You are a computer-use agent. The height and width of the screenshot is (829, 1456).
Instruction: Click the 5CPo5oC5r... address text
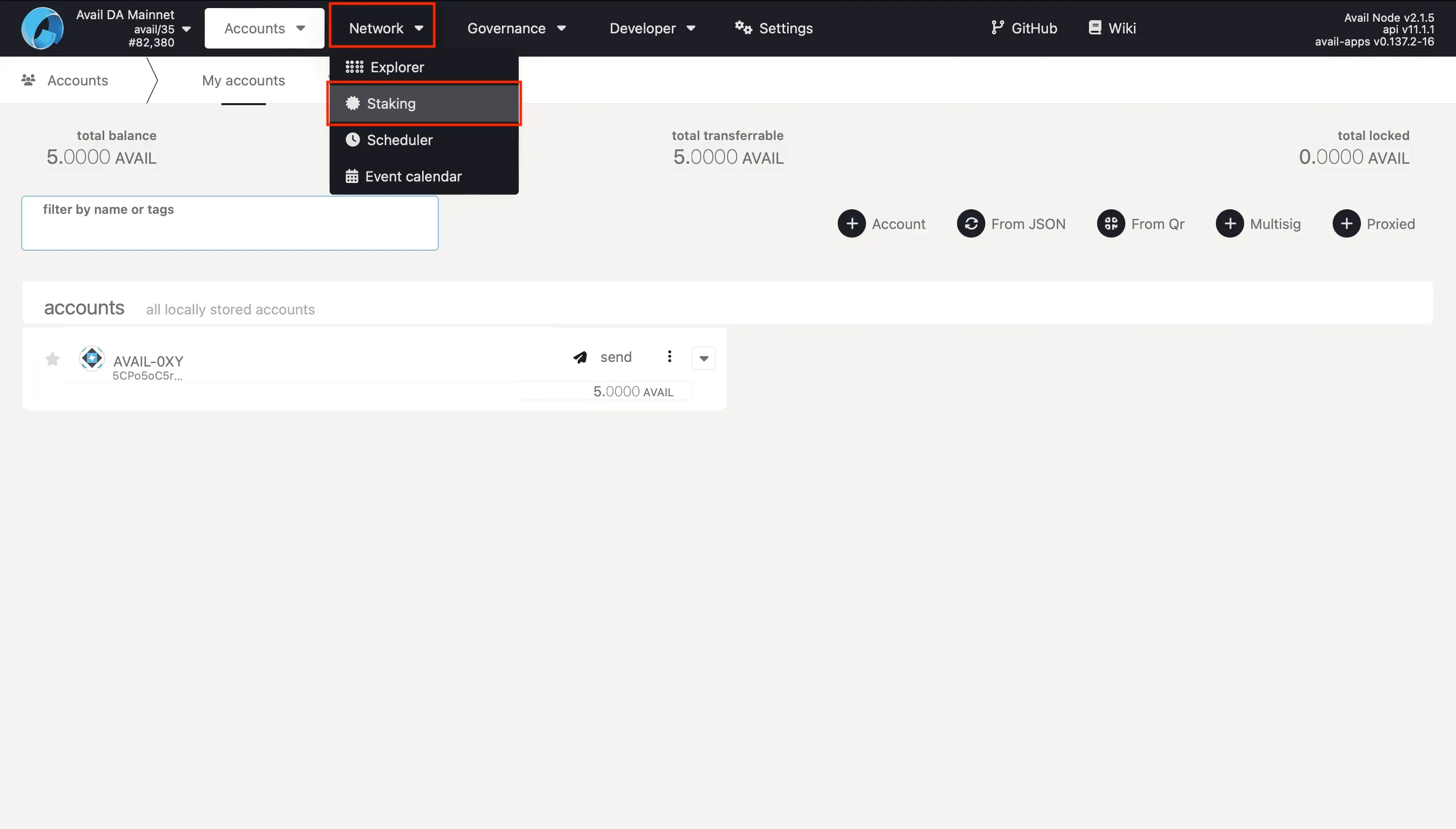[x=147, y=376]
